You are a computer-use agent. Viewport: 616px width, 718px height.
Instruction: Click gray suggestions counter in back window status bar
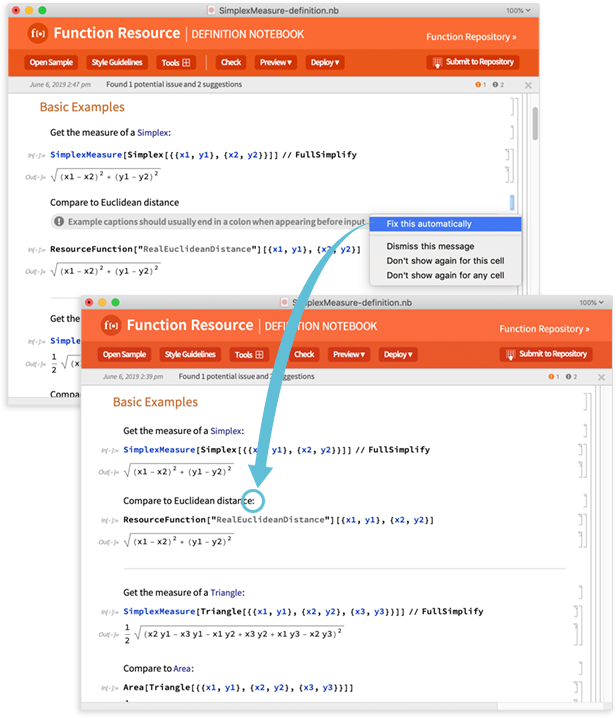click(498, 85)
